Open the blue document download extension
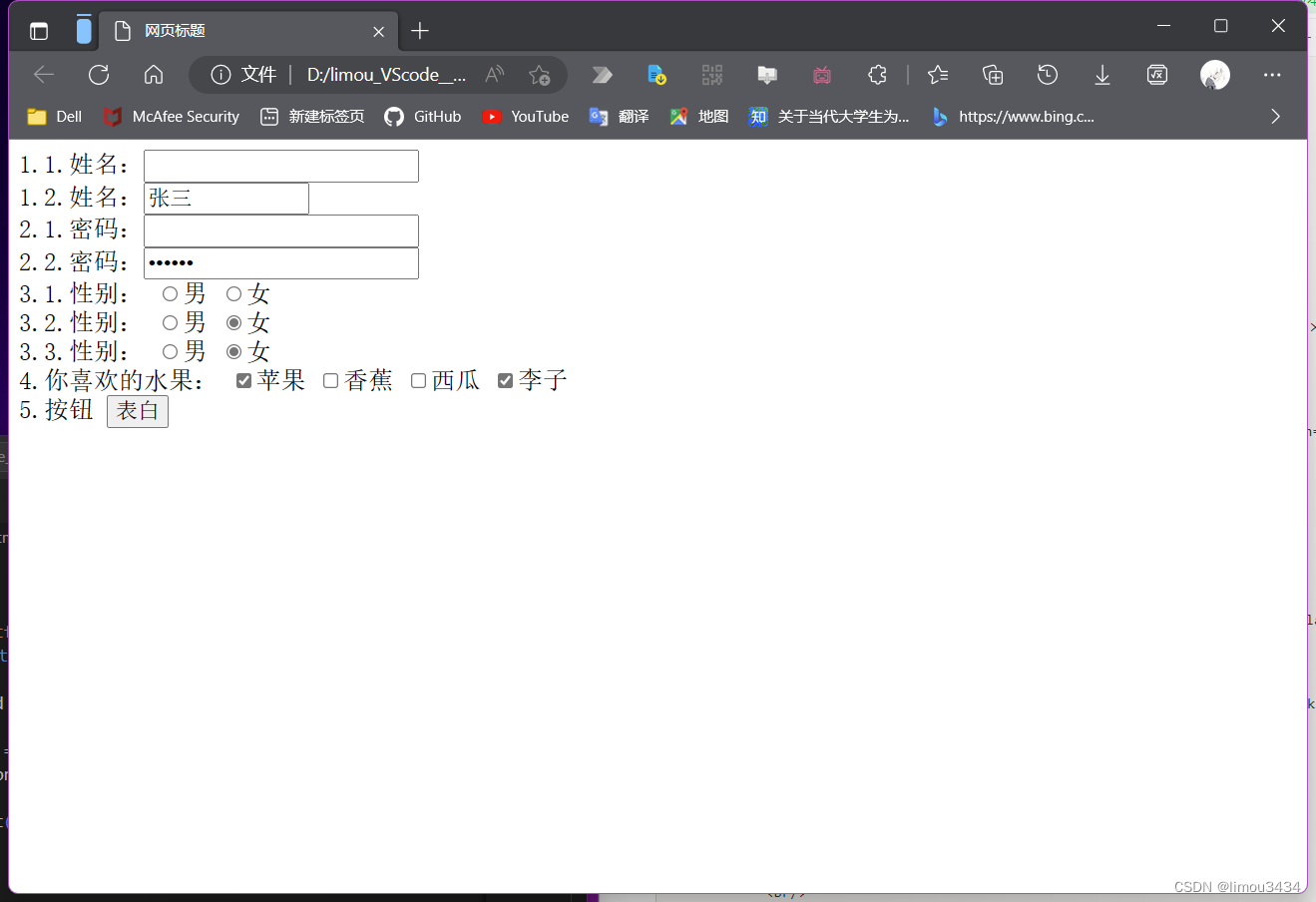 point(657,75)
